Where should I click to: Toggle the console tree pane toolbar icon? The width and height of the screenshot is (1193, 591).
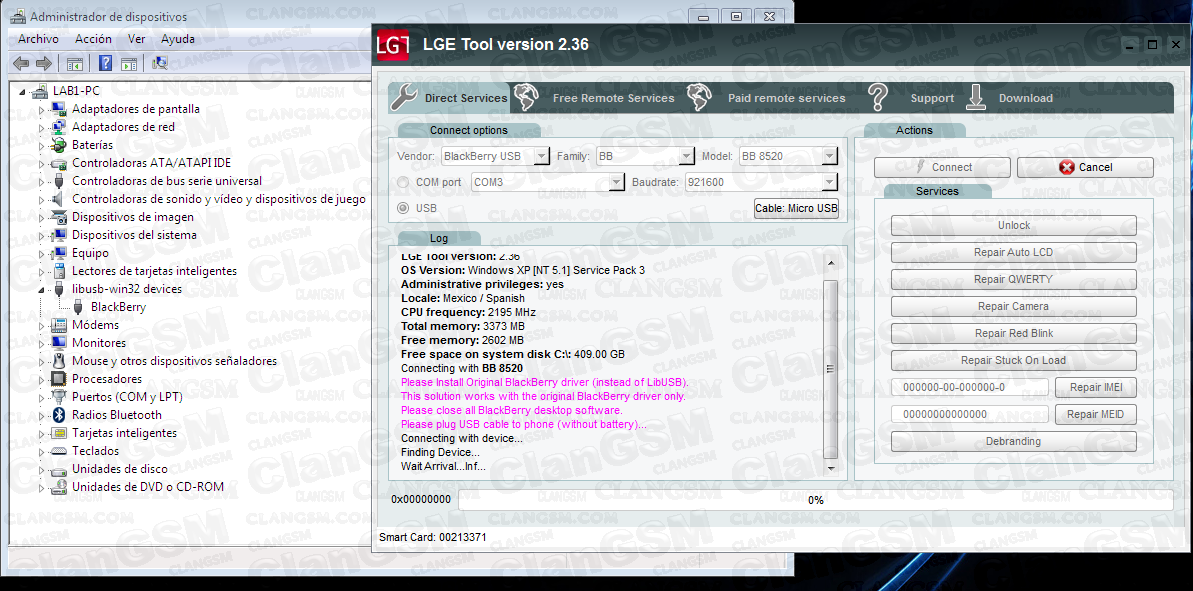pyautogui.click(x=75, y=63)
